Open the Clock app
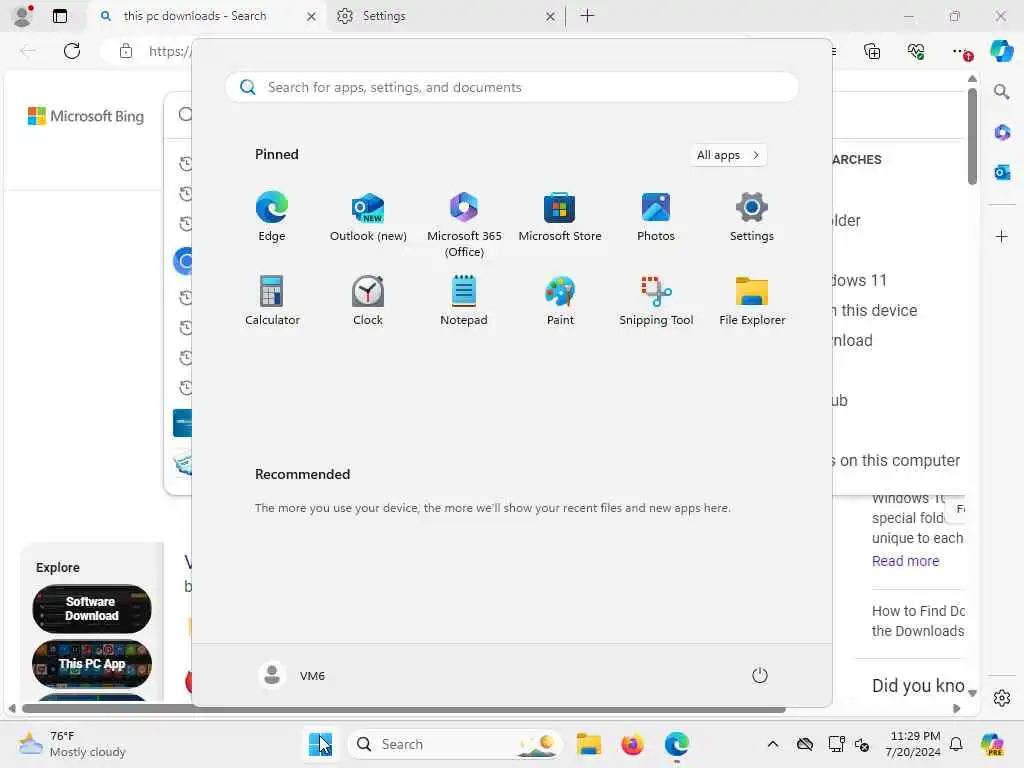The width and height of the screenshot is (1024, 768). [368, 300]
